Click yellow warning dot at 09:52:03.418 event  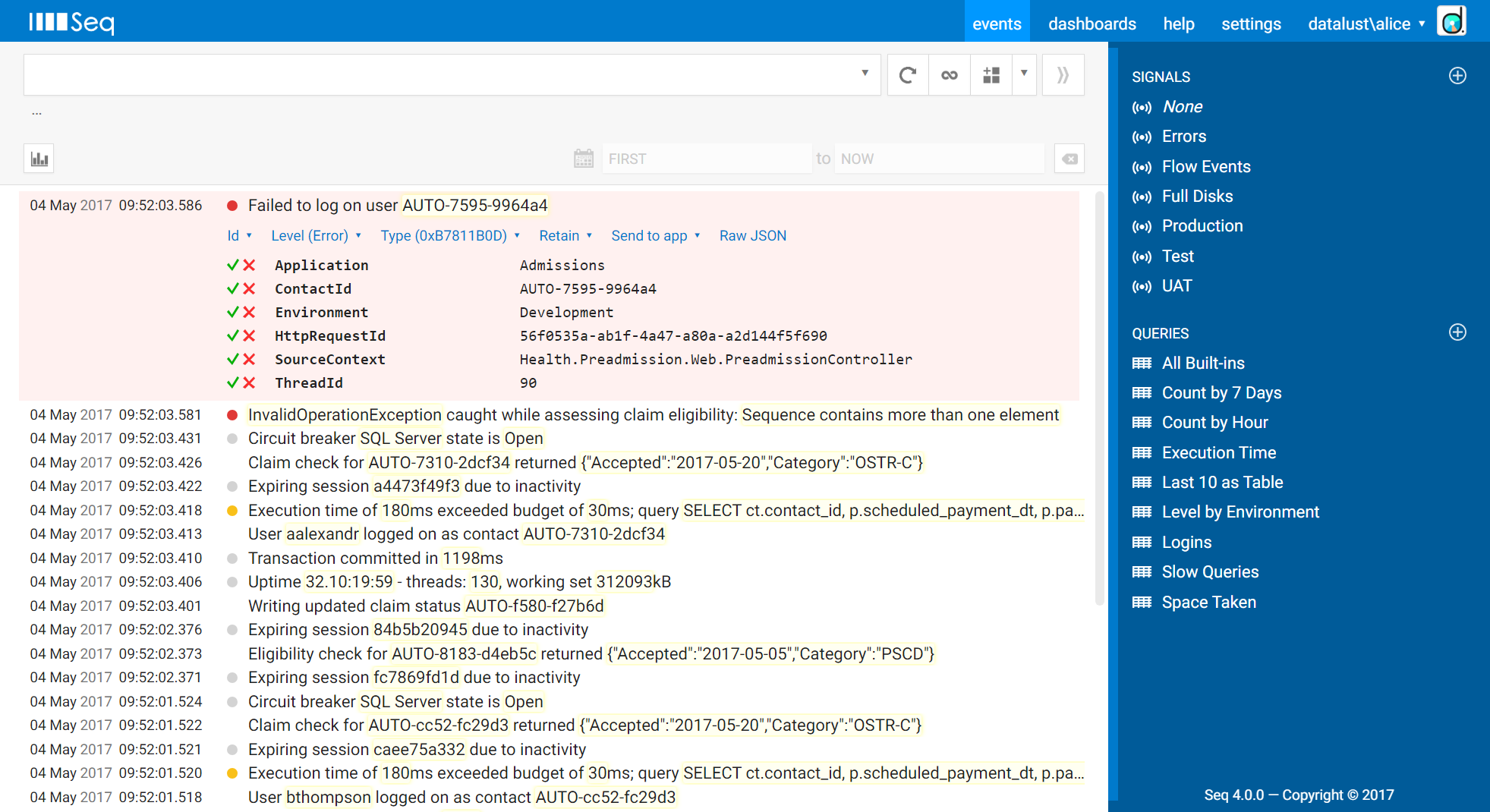pyautogui.click(x=233, y=511)
